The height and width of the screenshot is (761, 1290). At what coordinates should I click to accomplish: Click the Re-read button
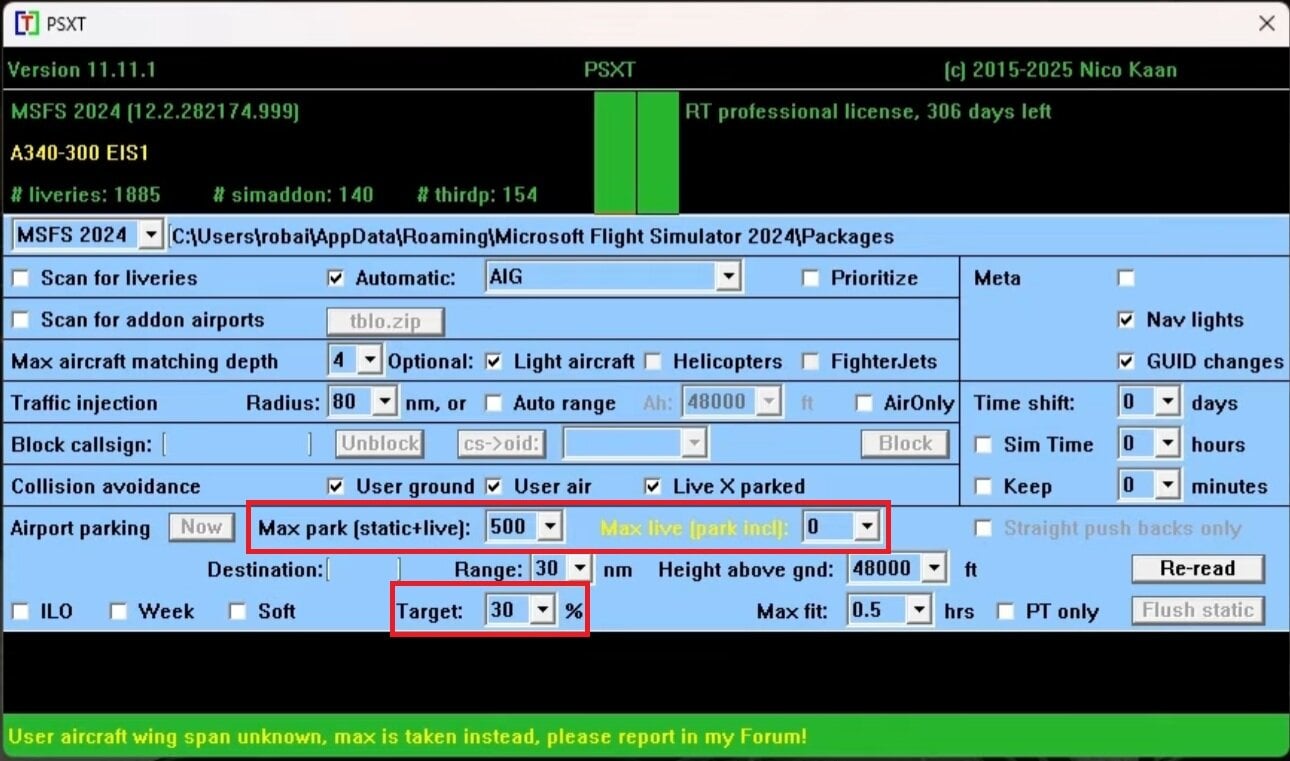(1197, 569)
